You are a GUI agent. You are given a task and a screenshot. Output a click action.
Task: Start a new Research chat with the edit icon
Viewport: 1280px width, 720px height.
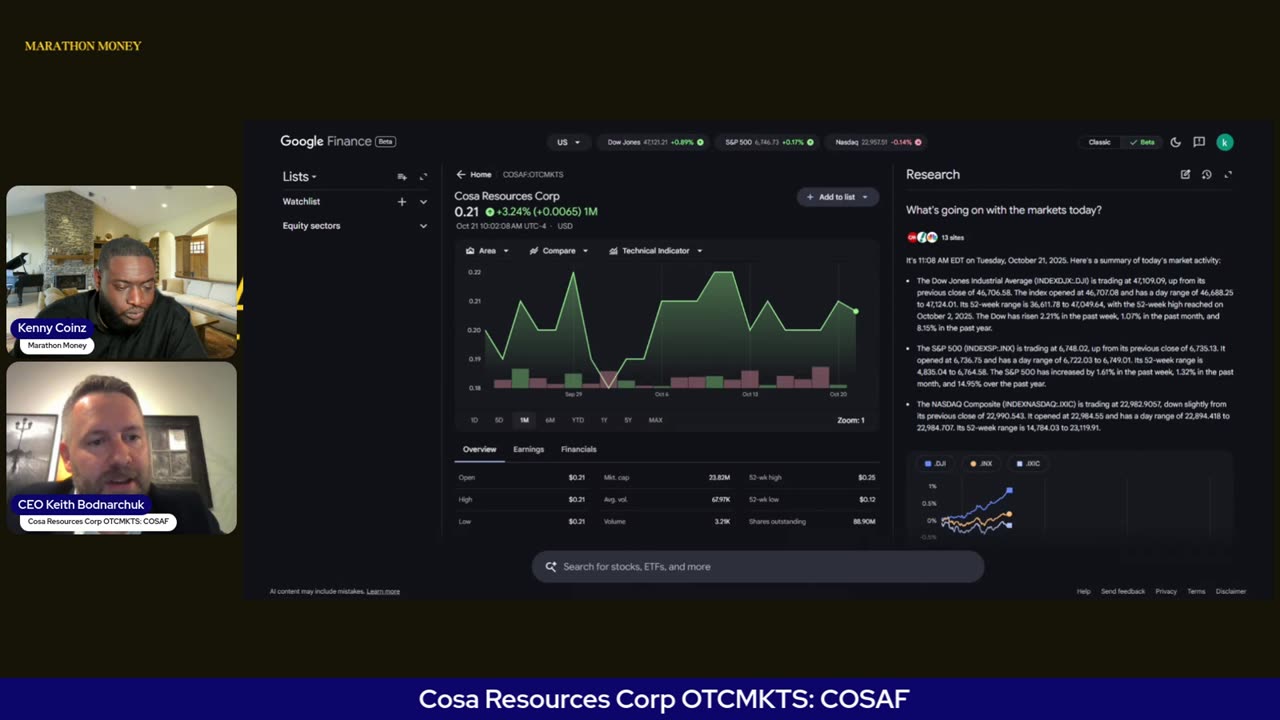[1185, 175]
